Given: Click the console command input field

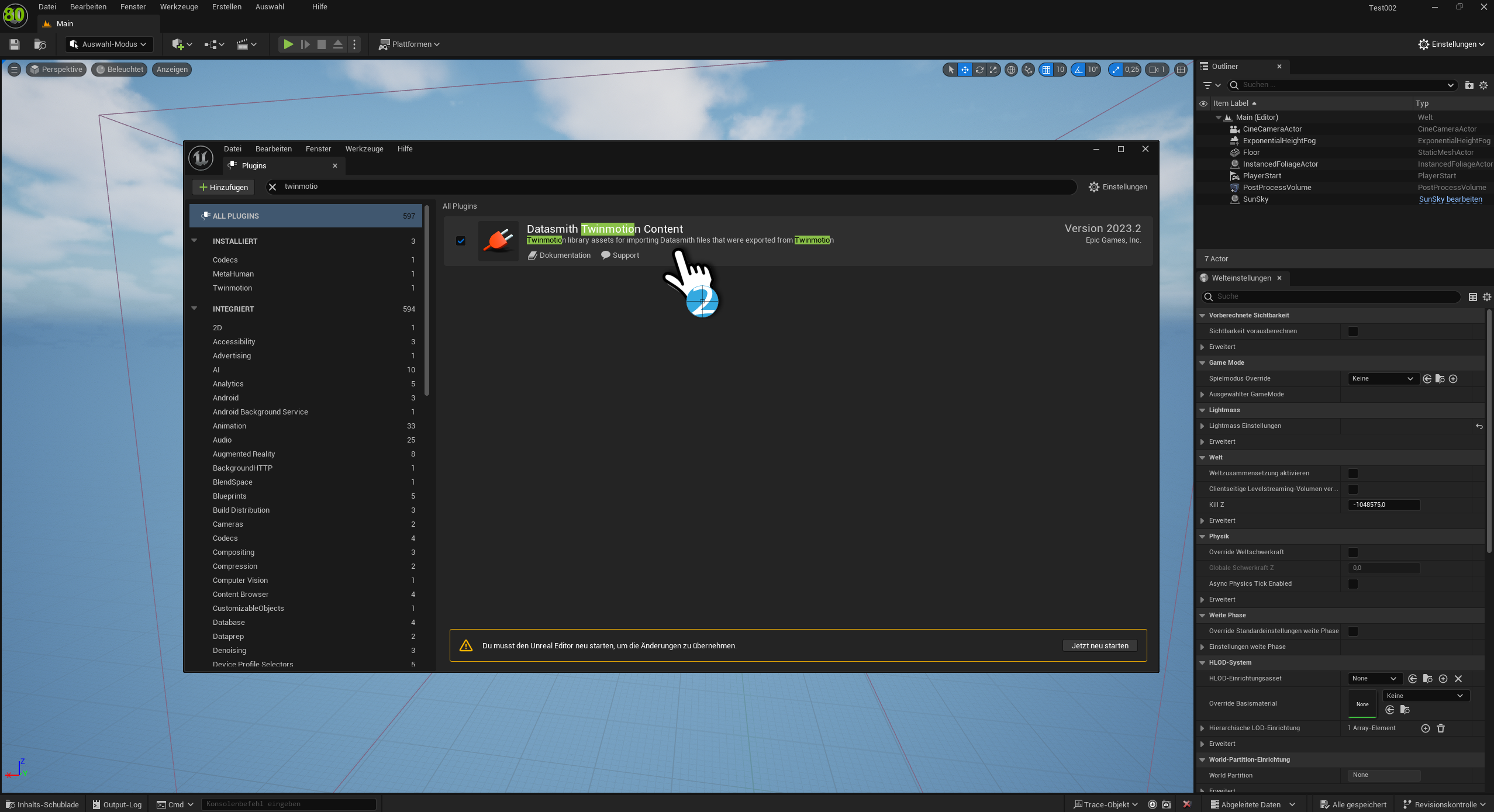Looking at the screenshot, I should pyautogui.click(x=289, y=804).
